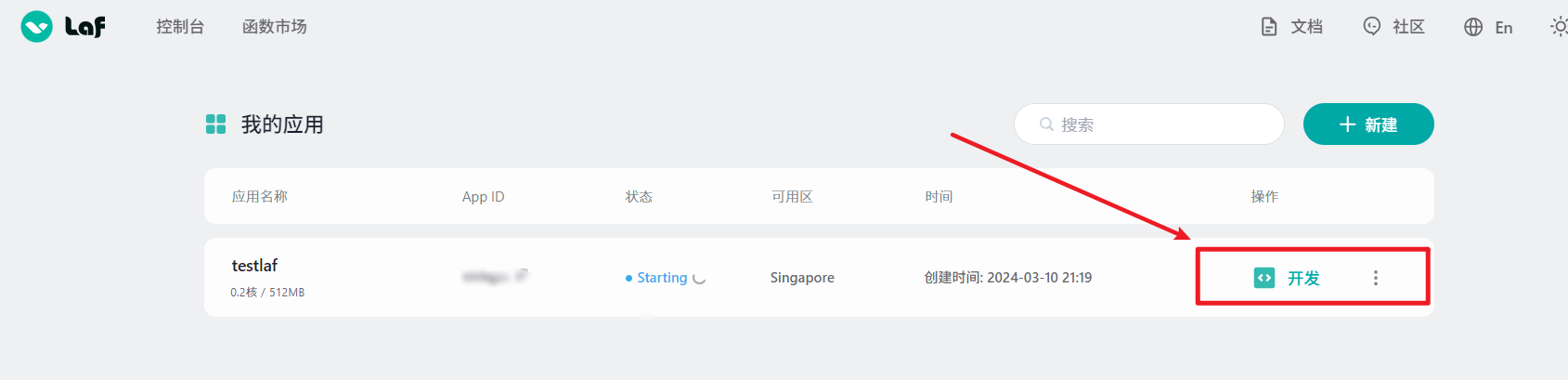This screenshot has height=380, width=1568.
Task: Click the blurred App ID copy icon
Action: tap(522, 275)
